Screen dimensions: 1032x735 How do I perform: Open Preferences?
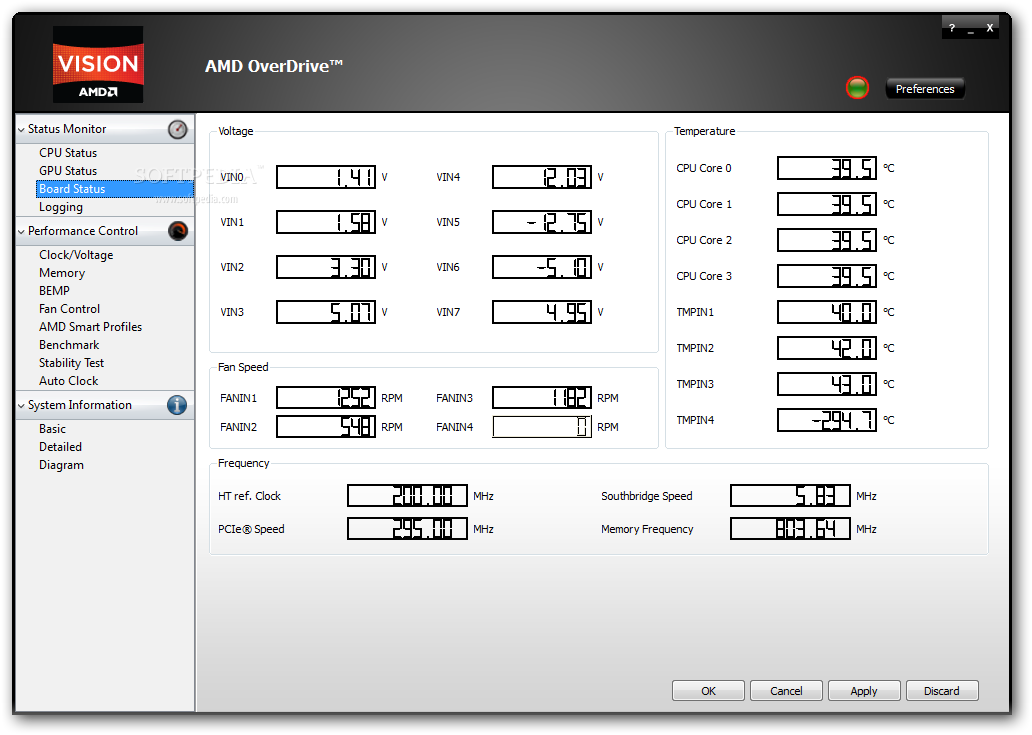925,89
